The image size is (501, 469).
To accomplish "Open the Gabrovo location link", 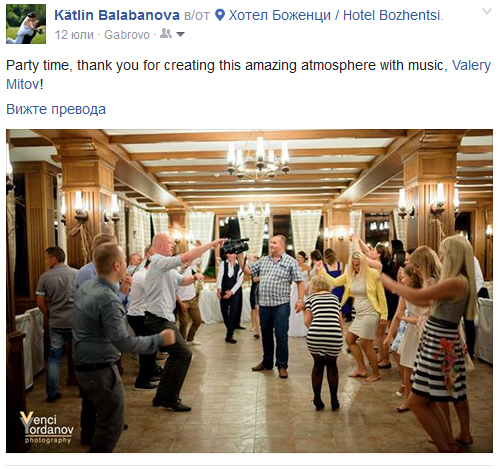I will [127, 35].
